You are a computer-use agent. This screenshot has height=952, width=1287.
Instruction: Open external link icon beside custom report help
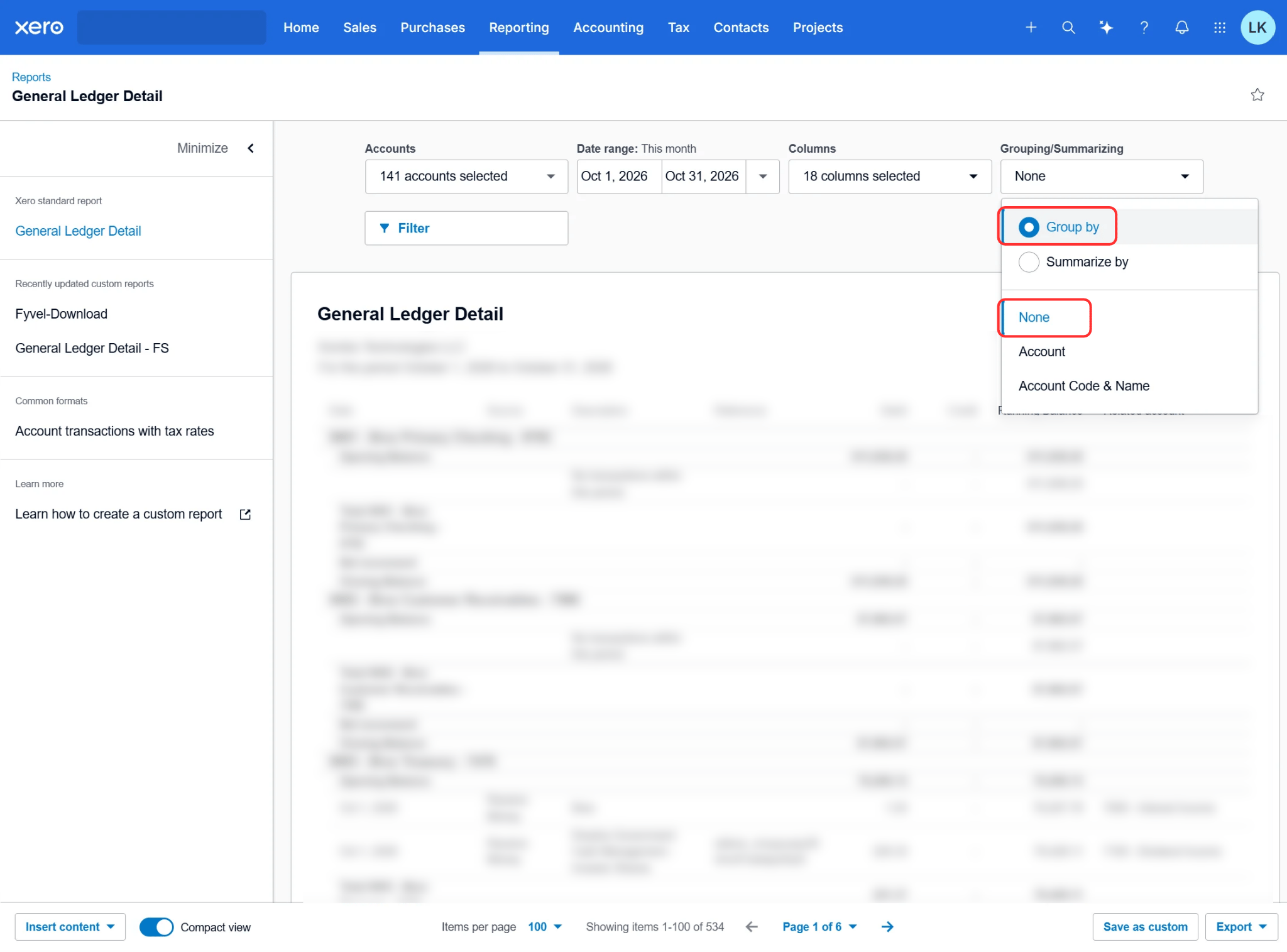pos(245,515)
